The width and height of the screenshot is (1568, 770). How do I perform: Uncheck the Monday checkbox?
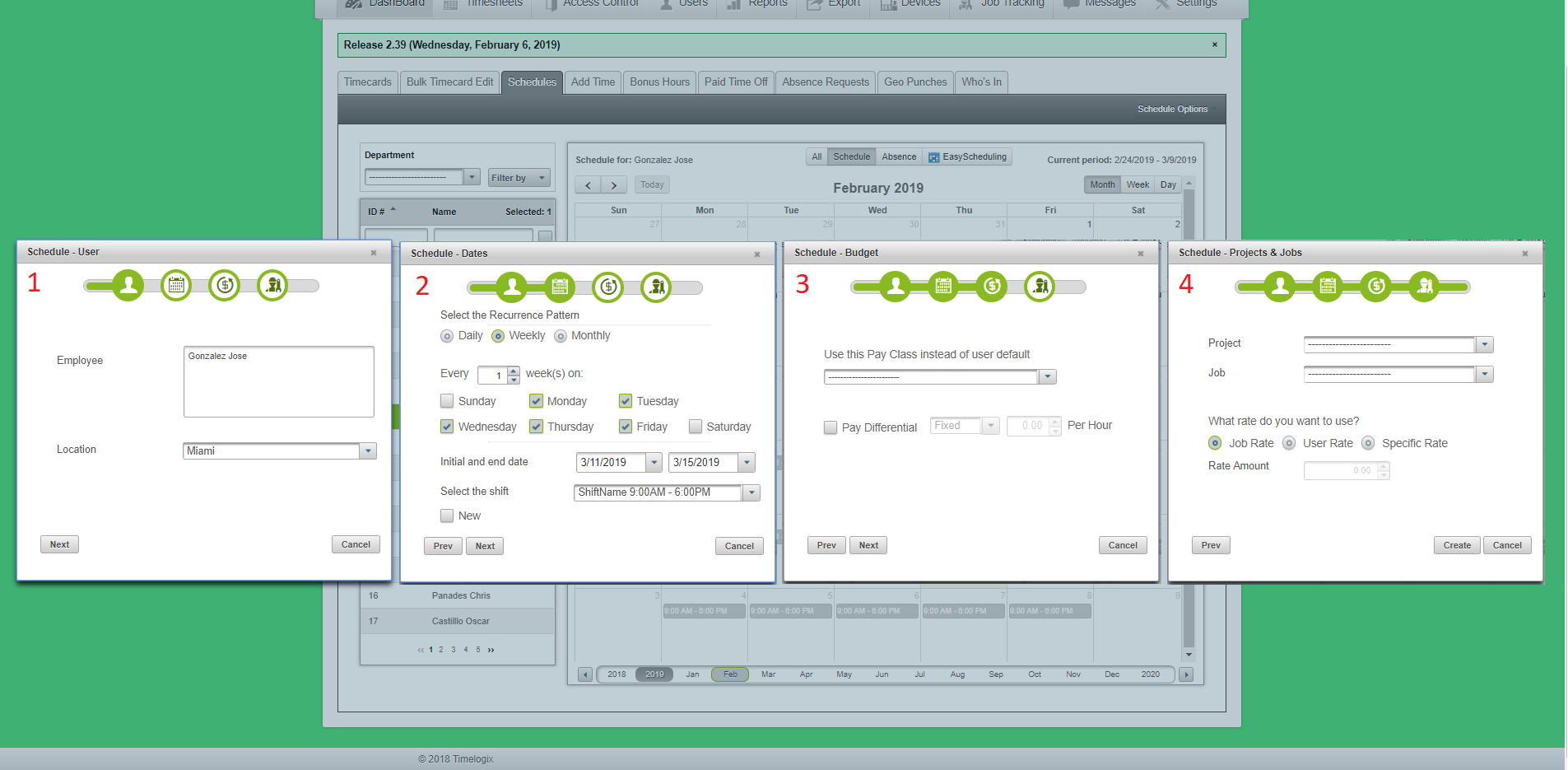(536, 401)
